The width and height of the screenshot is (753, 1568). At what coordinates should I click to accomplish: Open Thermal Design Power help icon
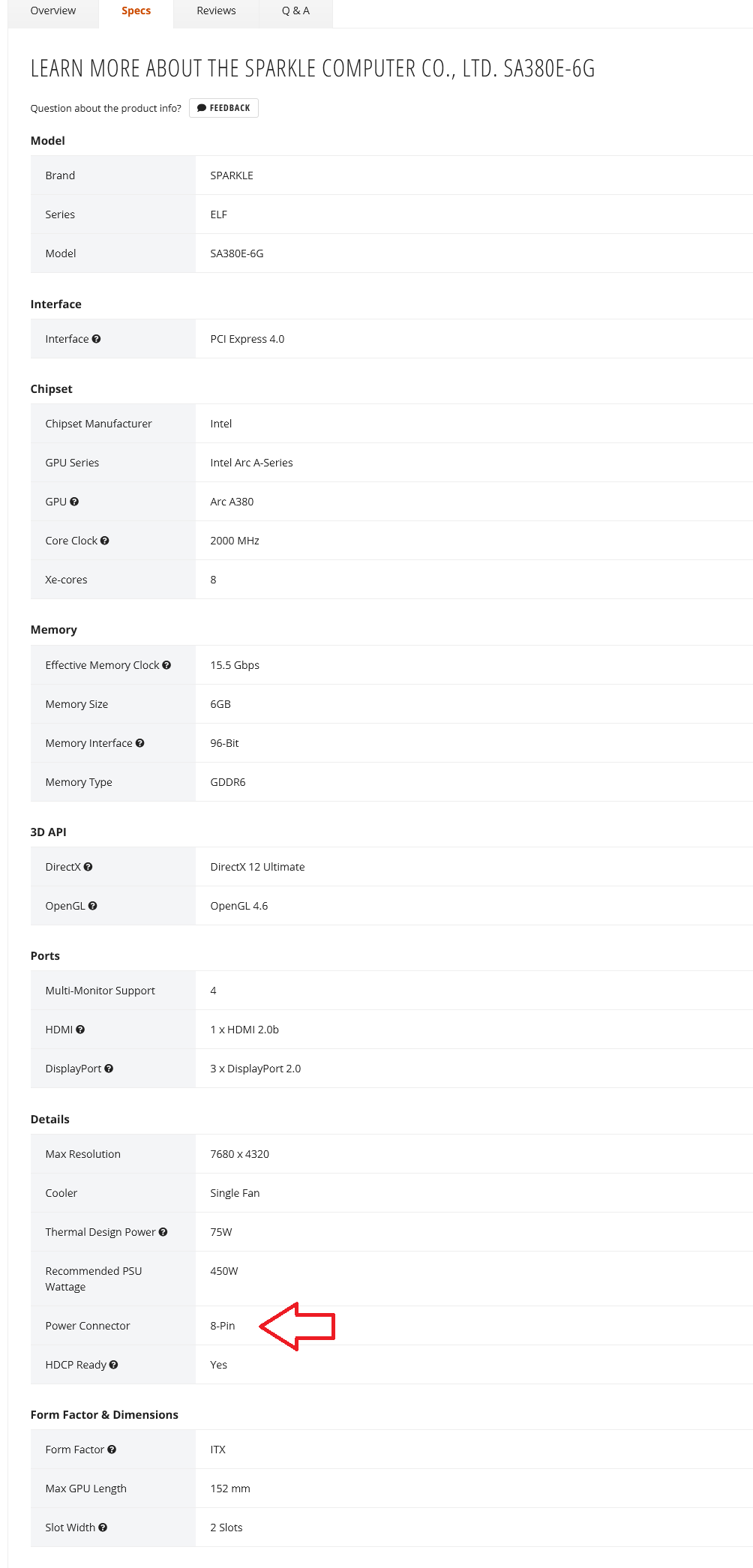pyautogui.click(x=163, y=1232)
